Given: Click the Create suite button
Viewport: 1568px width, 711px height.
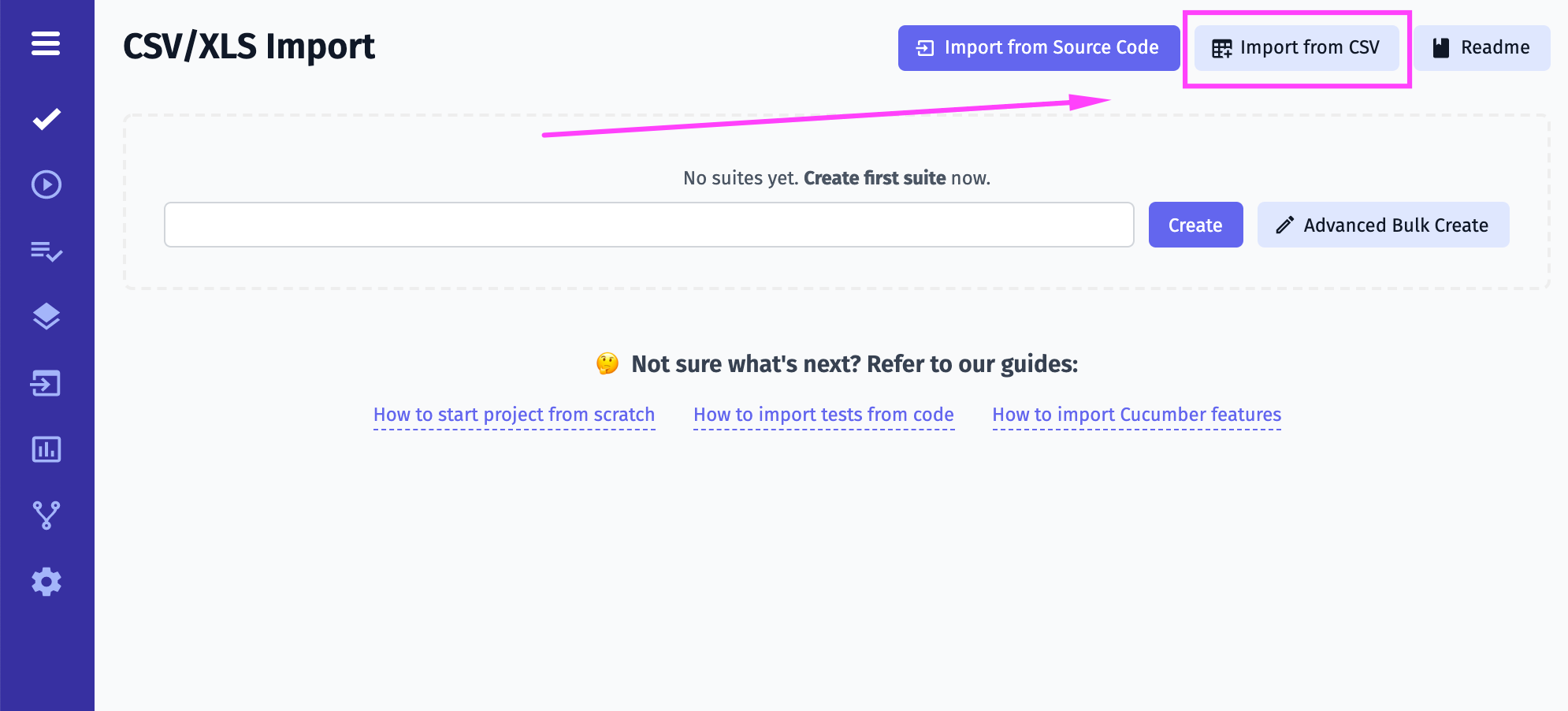Looking at the screenshot, I should pyautogui.click(x=1195, y=225).
